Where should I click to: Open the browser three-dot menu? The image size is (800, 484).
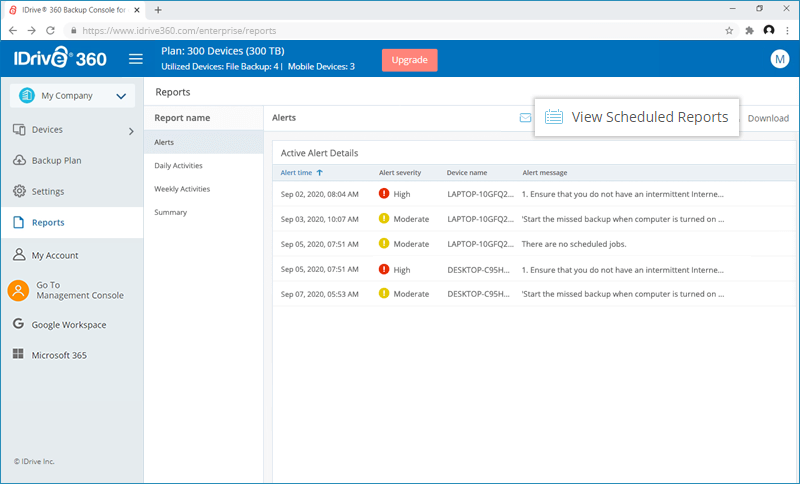point(788,31)
